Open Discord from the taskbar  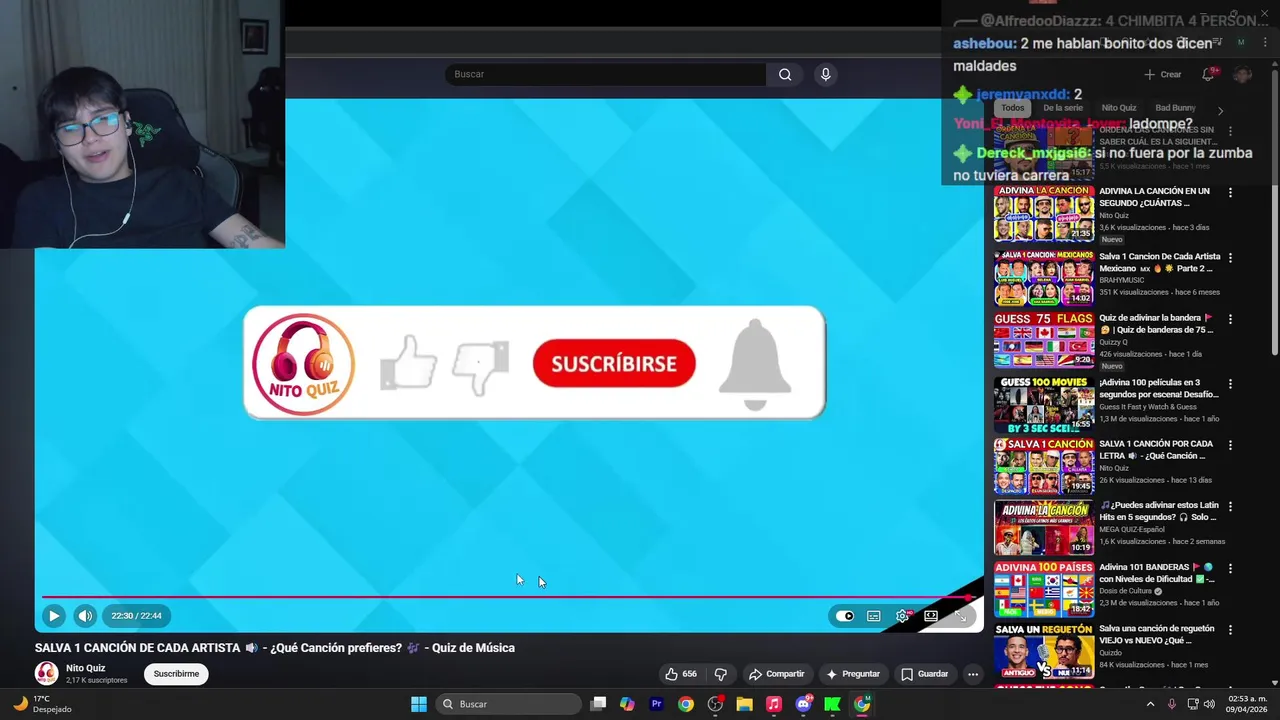(x=803, y=704)
